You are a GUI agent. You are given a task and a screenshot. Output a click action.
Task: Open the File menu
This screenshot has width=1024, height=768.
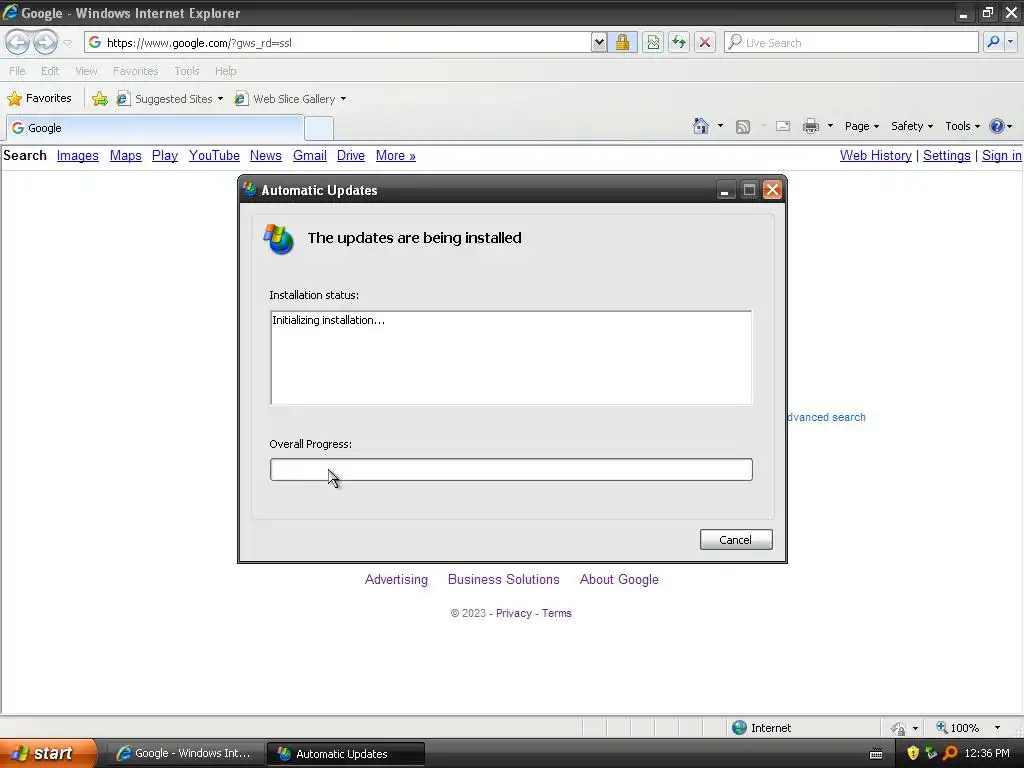coord(17,71)
